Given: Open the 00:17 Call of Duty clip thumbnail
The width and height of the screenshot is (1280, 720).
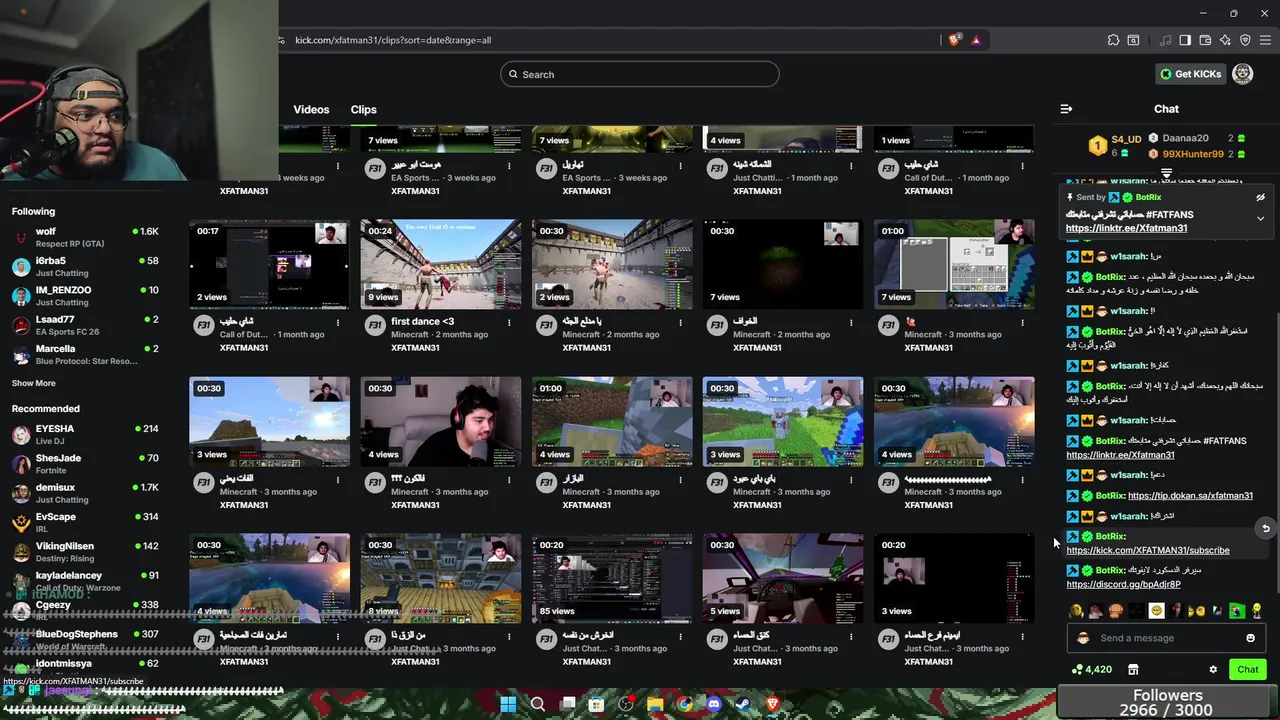Looking at the screenshot, I should click(x=269, y=264).
